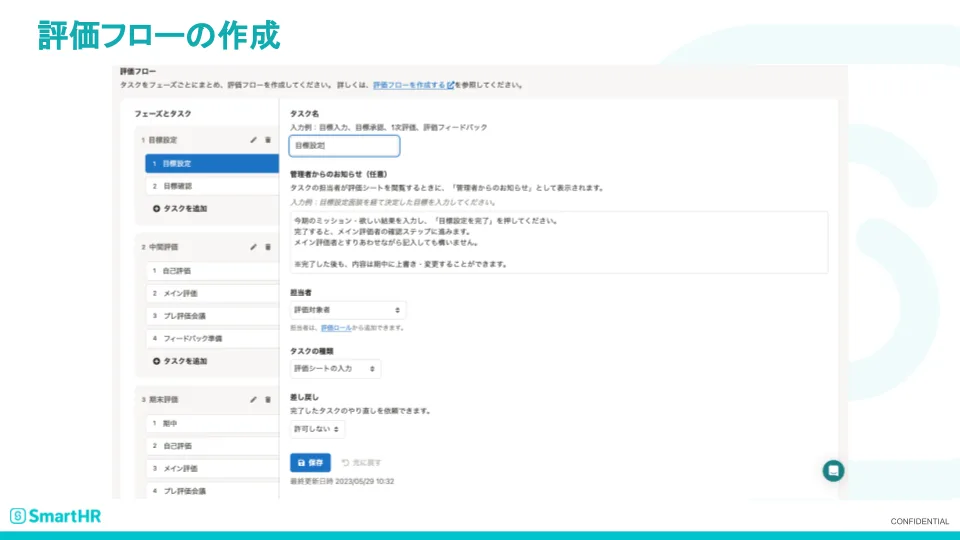Click the 元に戻す revert button
This screenshot has width=960, height=540.
[x=362, y=463]
